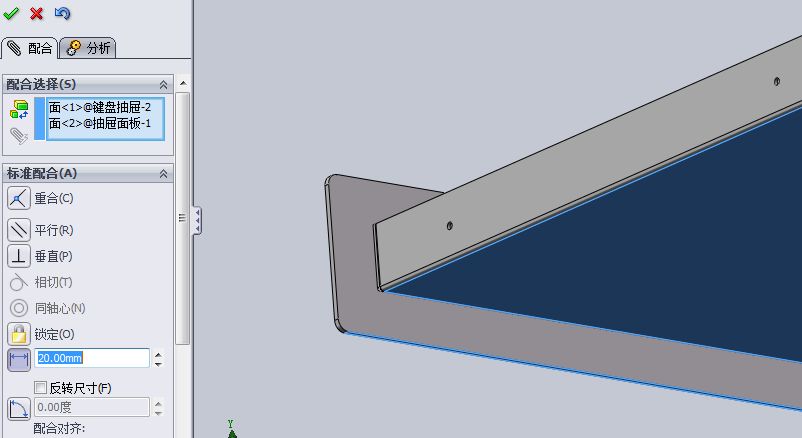Click the panel scrollbar up arrow
The width and height of the screenshot is (802, 438).
tap(183, 83)
